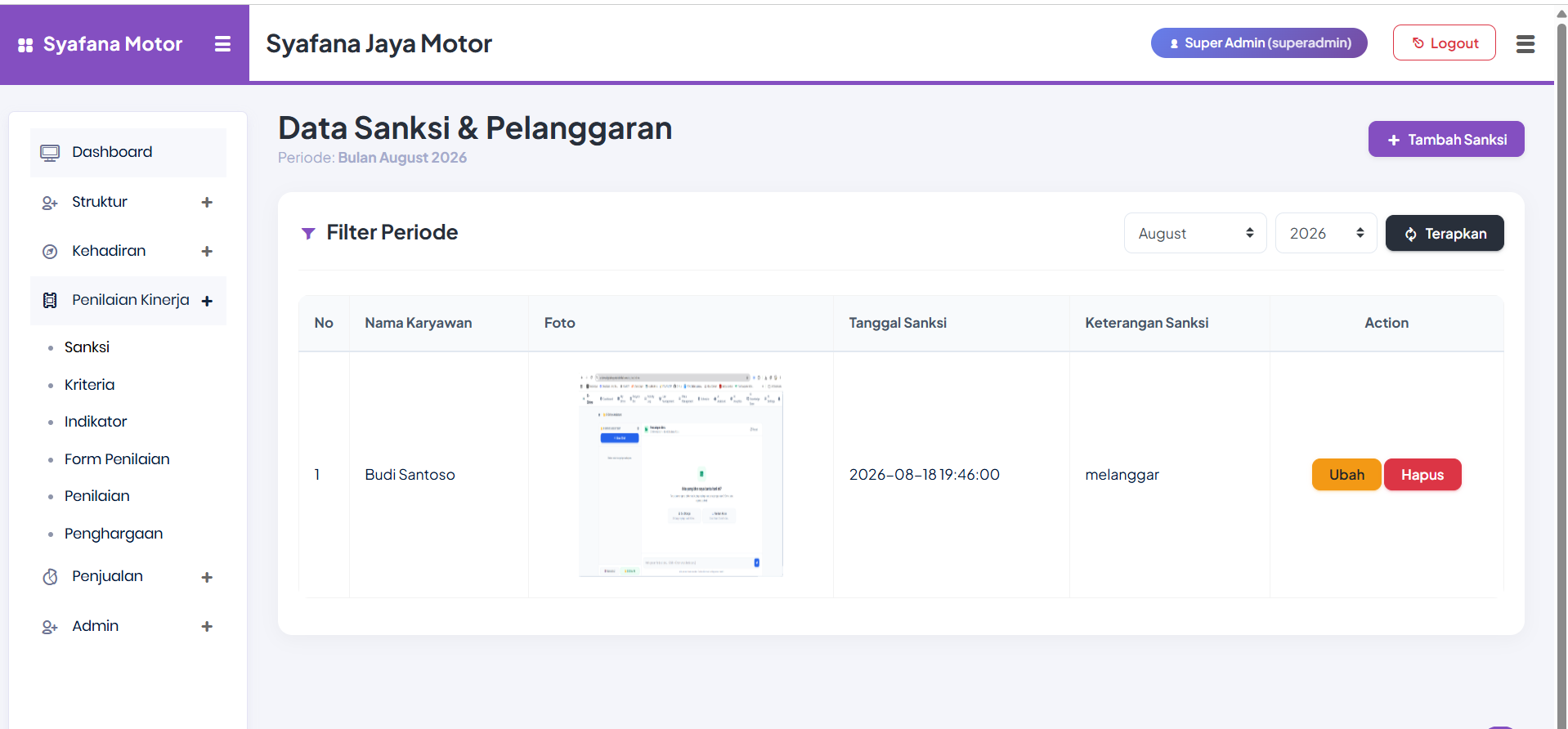Click the Admin user icon
Viewport: 1568px width, 729px height.
click(x=50, y=627)
